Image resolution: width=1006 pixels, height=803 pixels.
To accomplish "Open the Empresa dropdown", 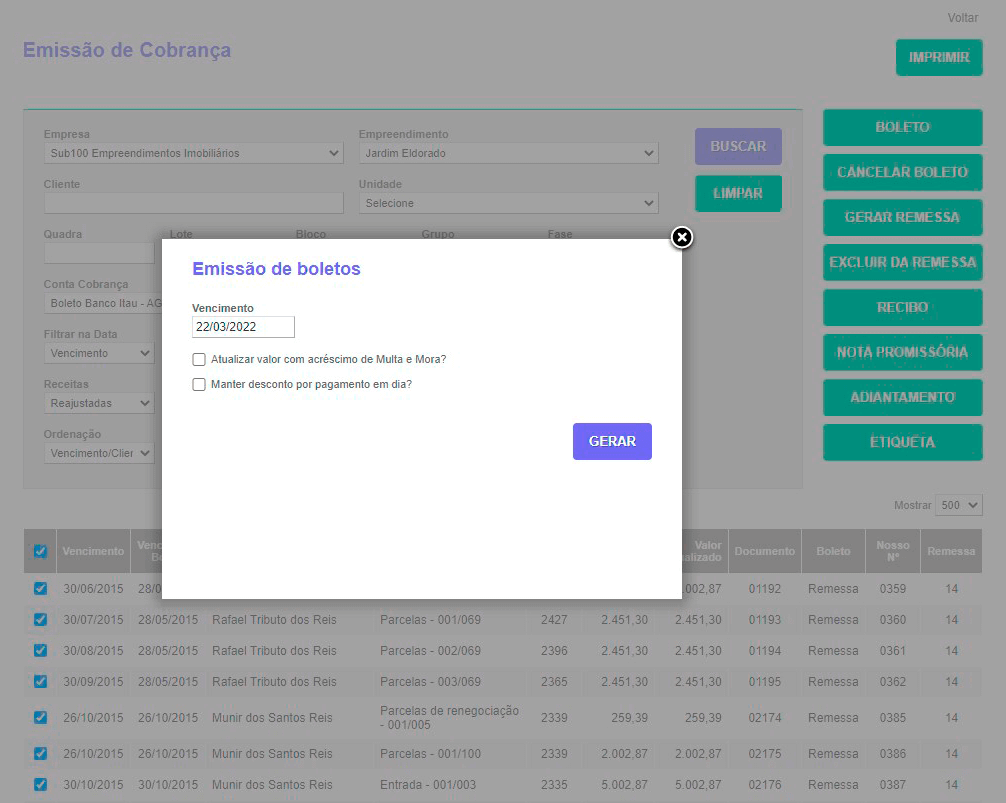I will tap(194, 154).
